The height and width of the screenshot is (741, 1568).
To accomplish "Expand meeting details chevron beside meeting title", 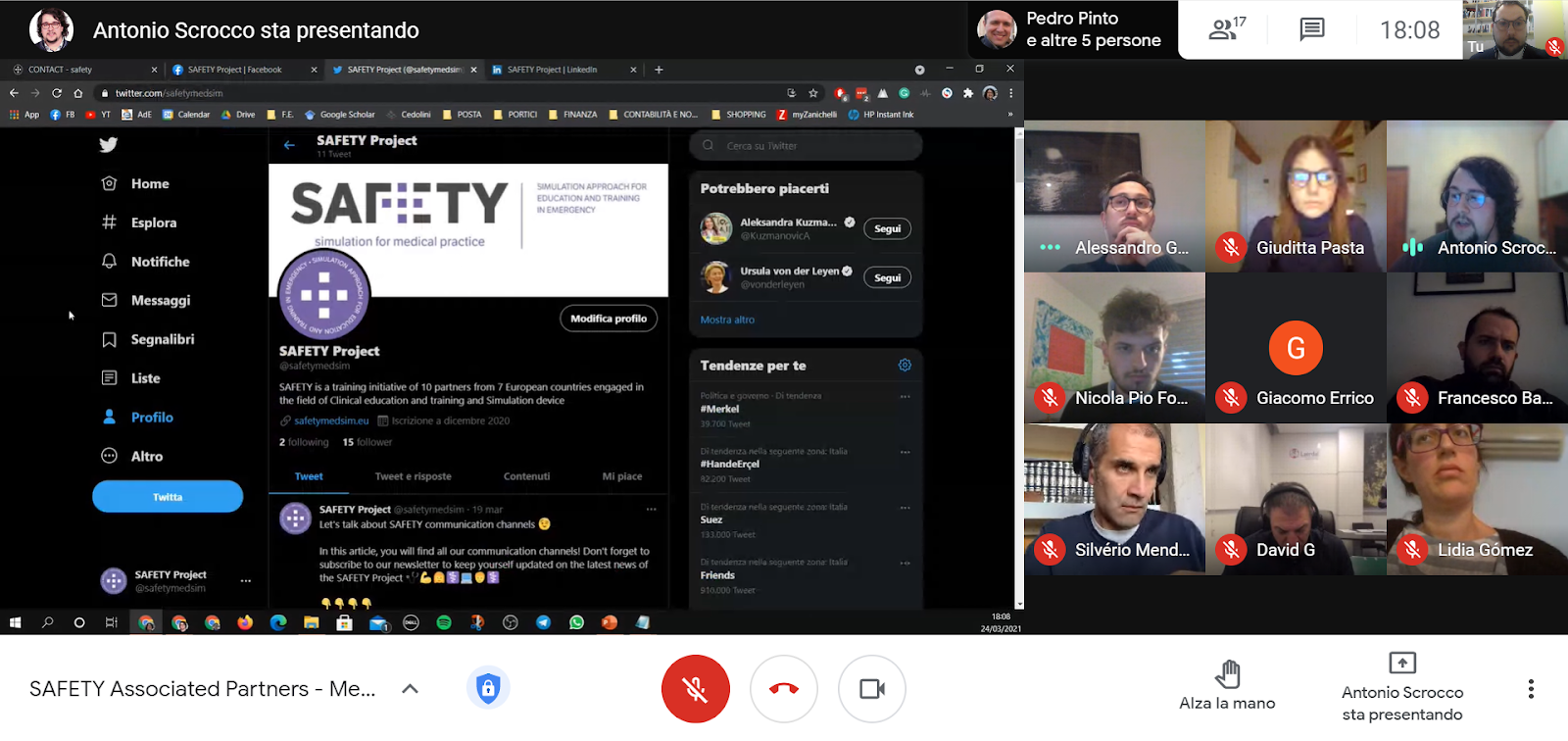I will 410,689.
